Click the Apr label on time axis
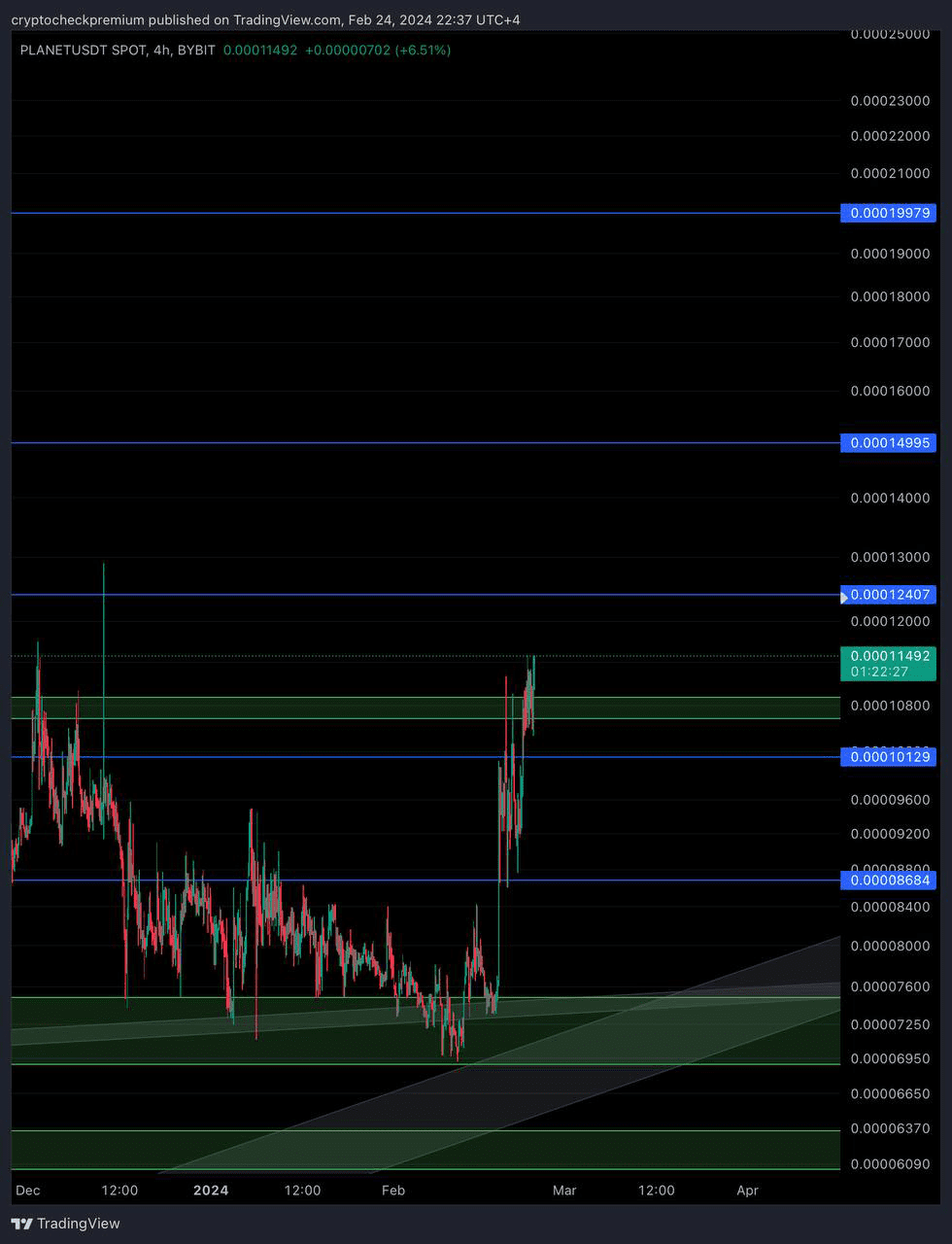The width and height of the screenshot is (952, 1244). [747, 1191]
